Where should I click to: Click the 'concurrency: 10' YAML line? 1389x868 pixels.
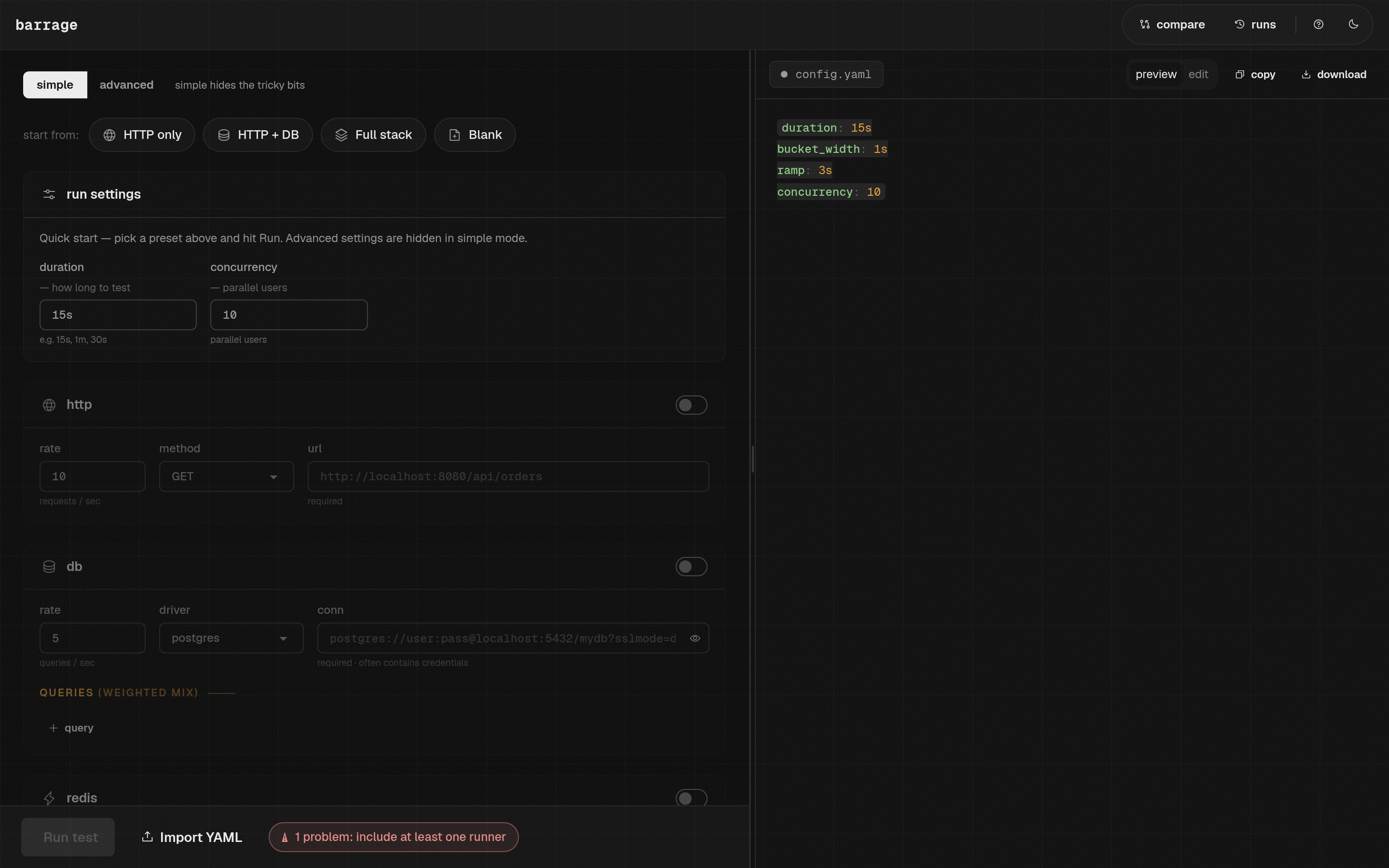[x=831, y=192]
